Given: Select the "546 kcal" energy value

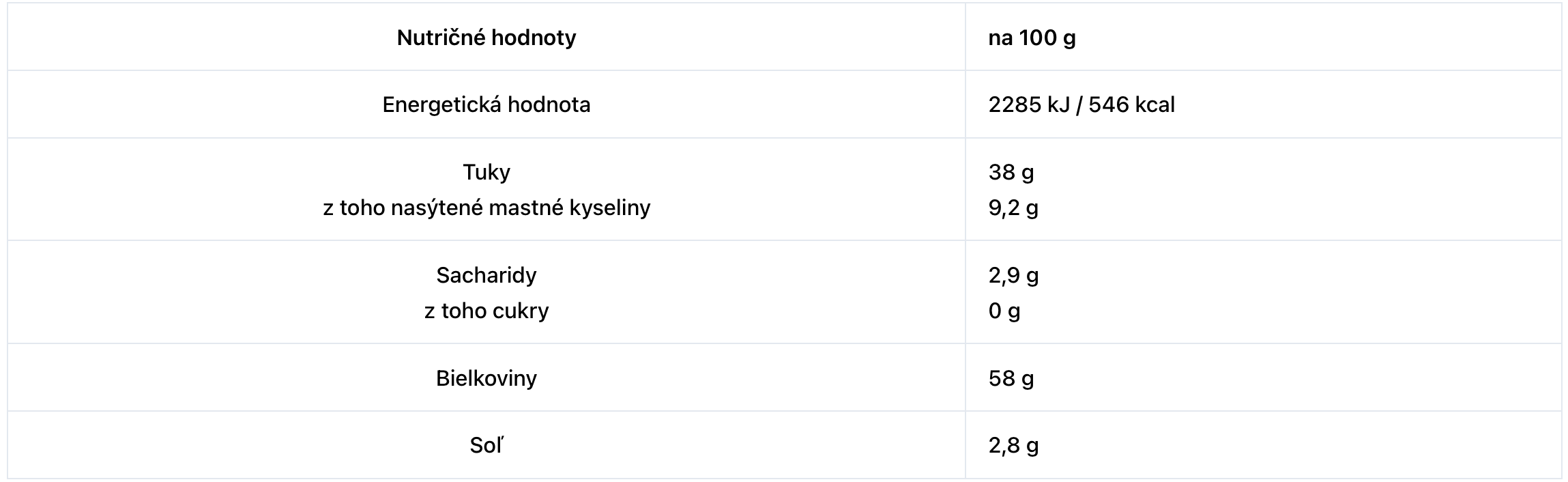Looking at the screenshot, I should pos(1131,105).
